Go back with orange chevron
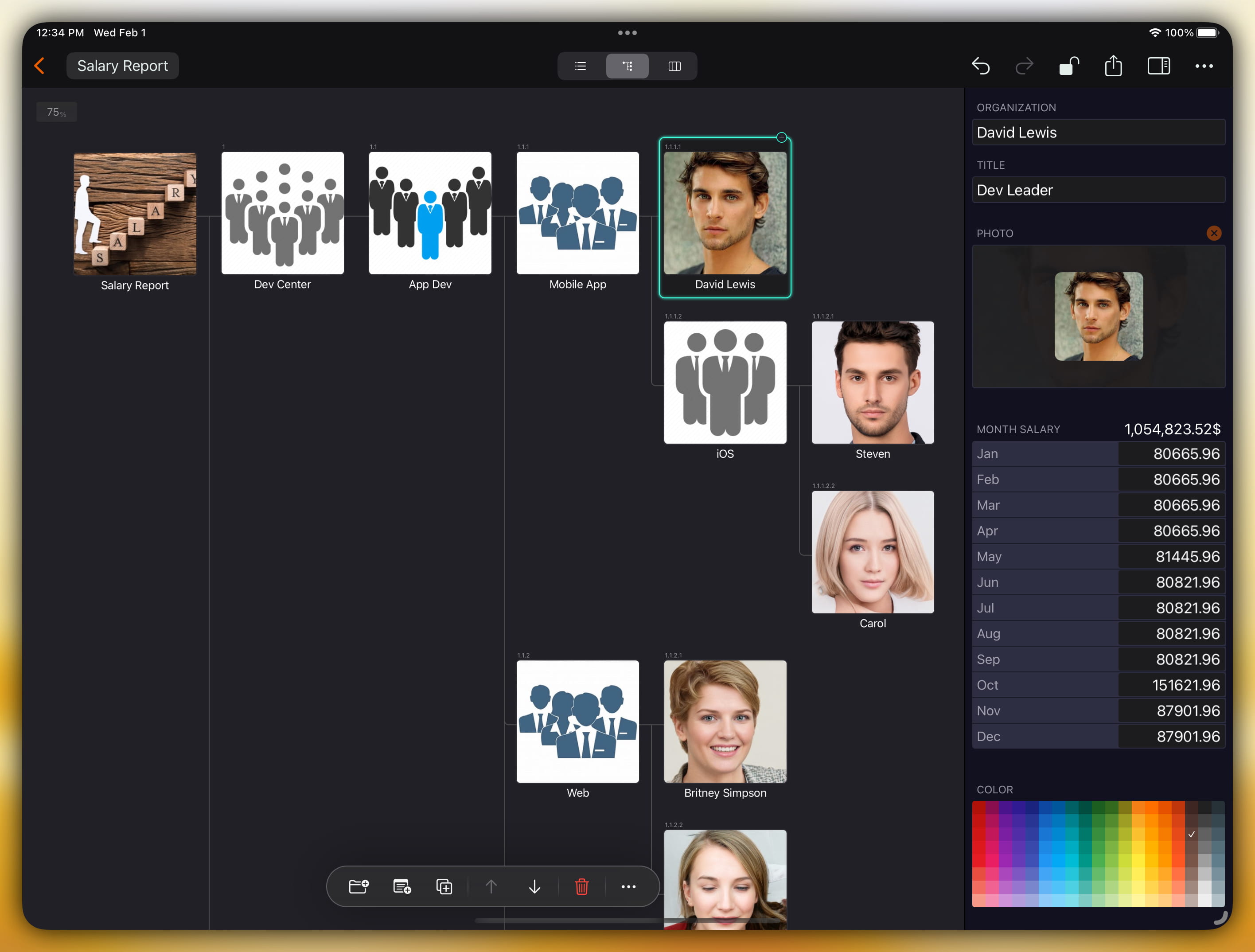This screenshot has width=1255, height=952. click(x=40, y=66)
